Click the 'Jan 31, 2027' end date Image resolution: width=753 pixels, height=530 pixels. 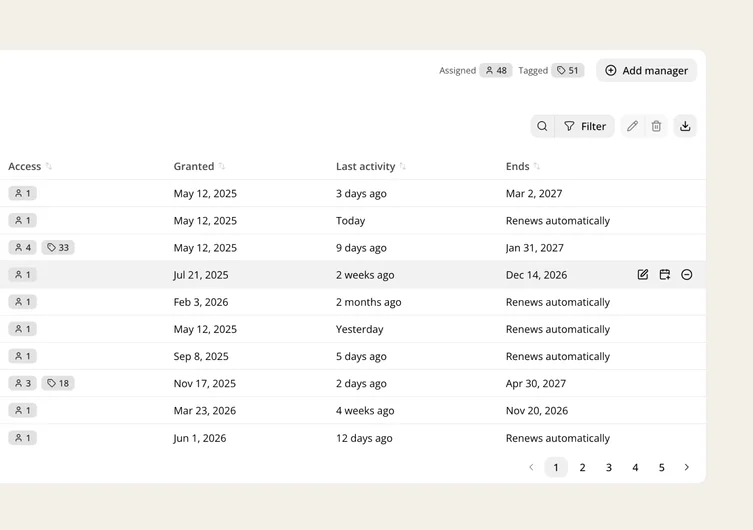point(534,248)
